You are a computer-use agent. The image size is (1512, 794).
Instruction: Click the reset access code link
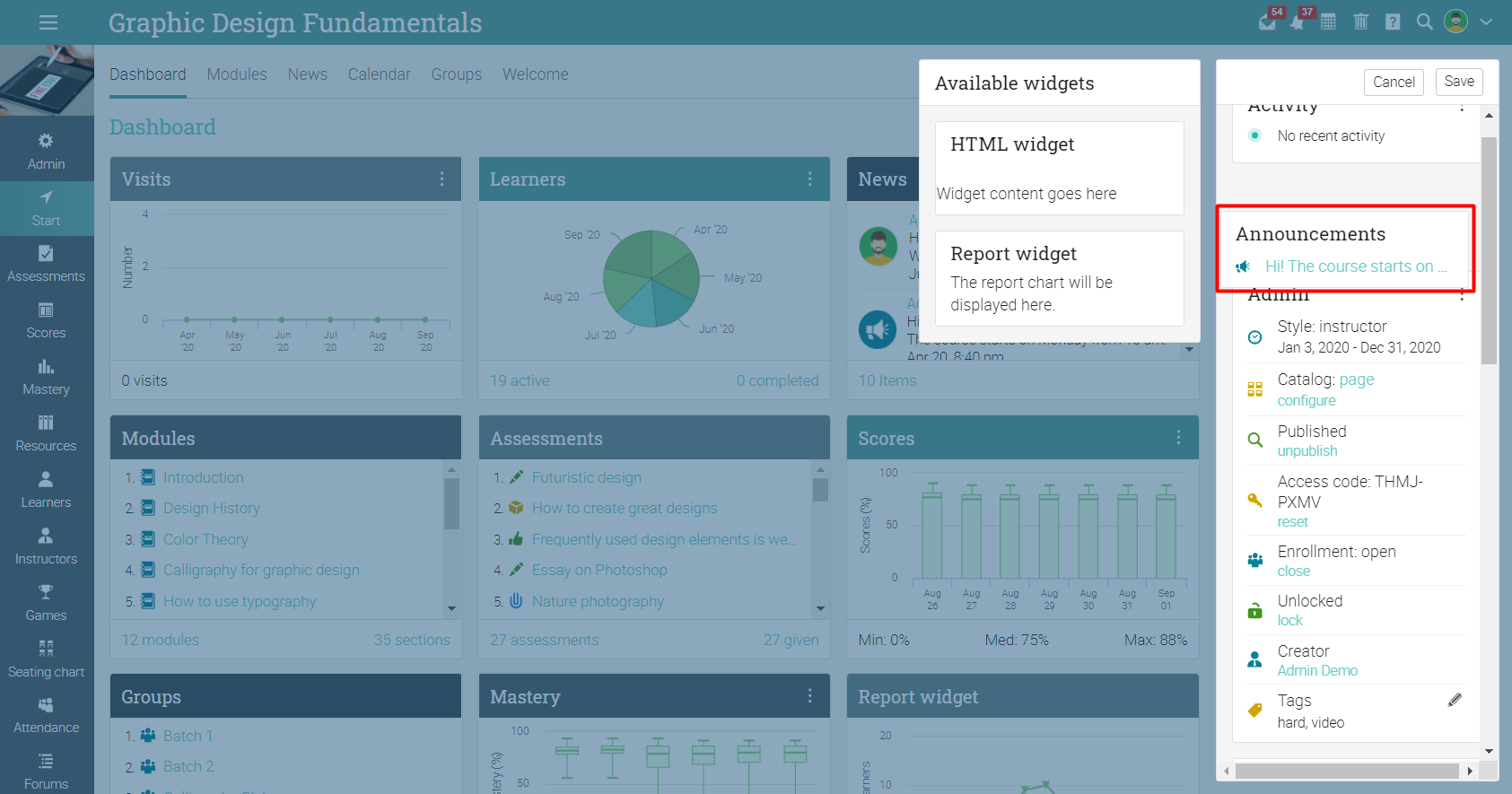(x=1292, y=522)
